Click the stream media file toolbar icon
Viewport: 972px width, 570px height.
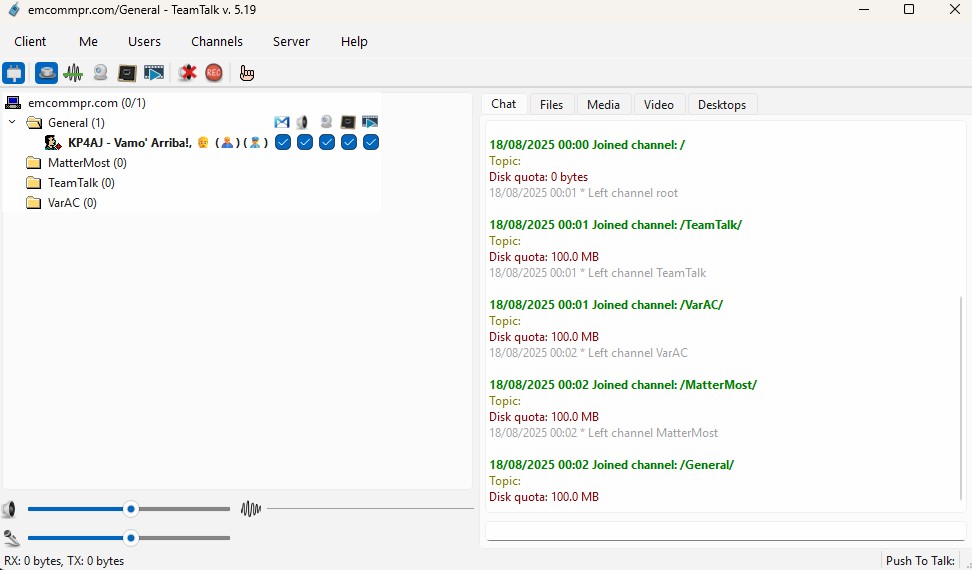point(154,73)
